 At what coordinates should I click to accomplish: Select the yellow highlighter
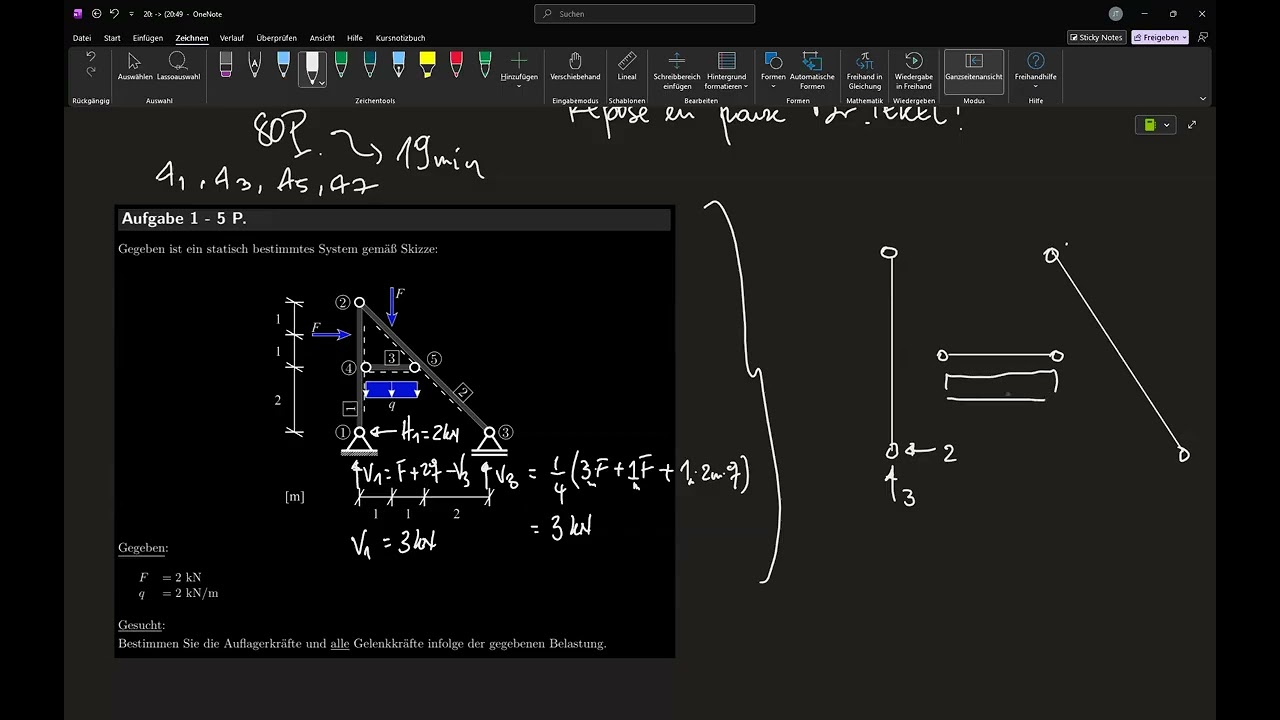[x=427, y=67]
